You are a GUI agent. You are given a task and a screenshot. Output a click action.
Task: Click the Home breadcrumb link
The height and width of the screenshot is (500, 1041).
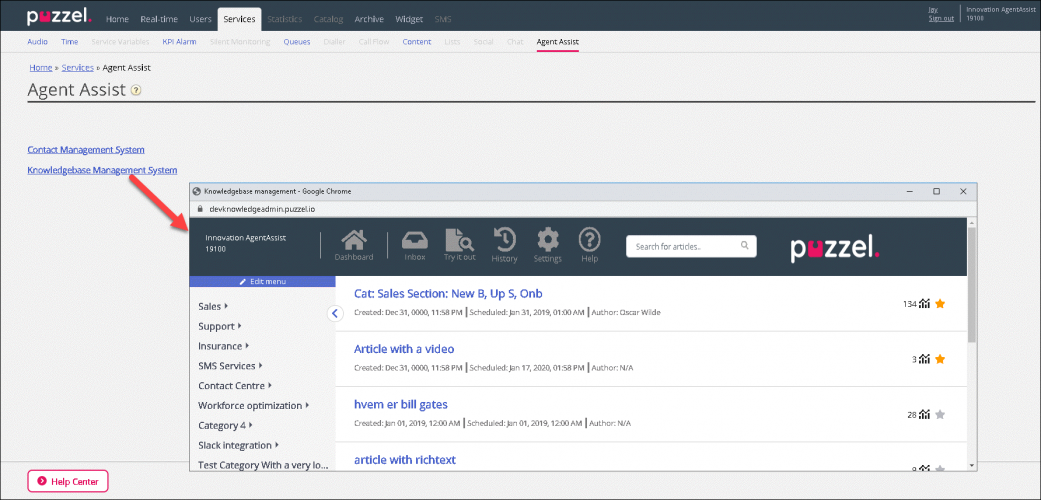[40, 68]
